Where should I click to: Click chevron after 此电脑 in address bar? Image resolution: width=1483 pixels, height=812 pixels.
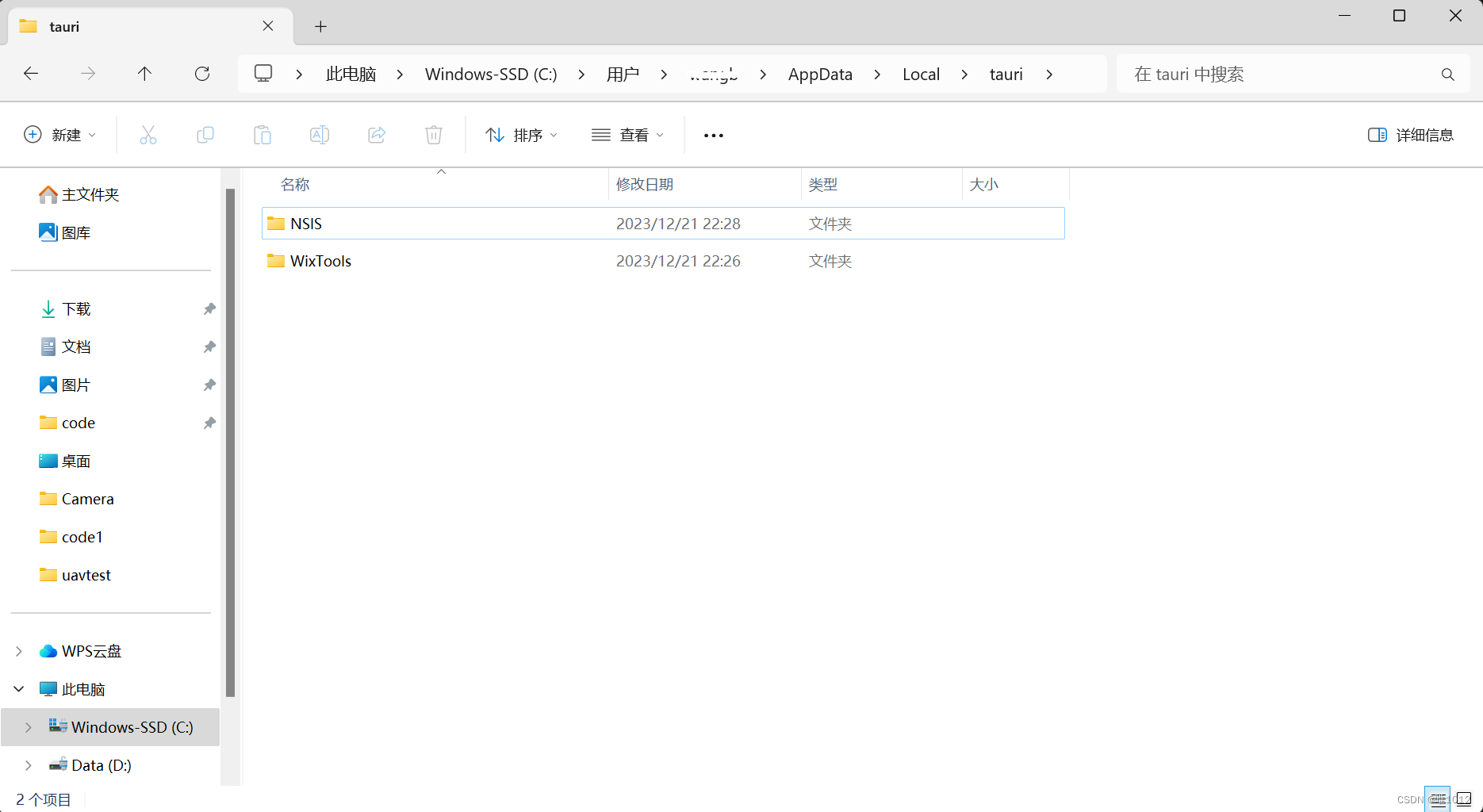coord(400,74)
